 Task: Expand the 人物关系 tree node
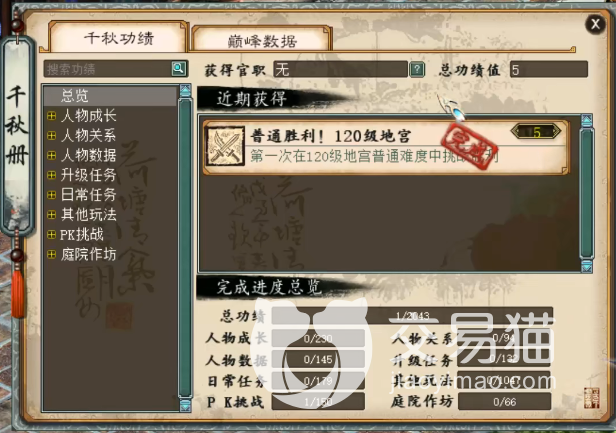[51, 136]
